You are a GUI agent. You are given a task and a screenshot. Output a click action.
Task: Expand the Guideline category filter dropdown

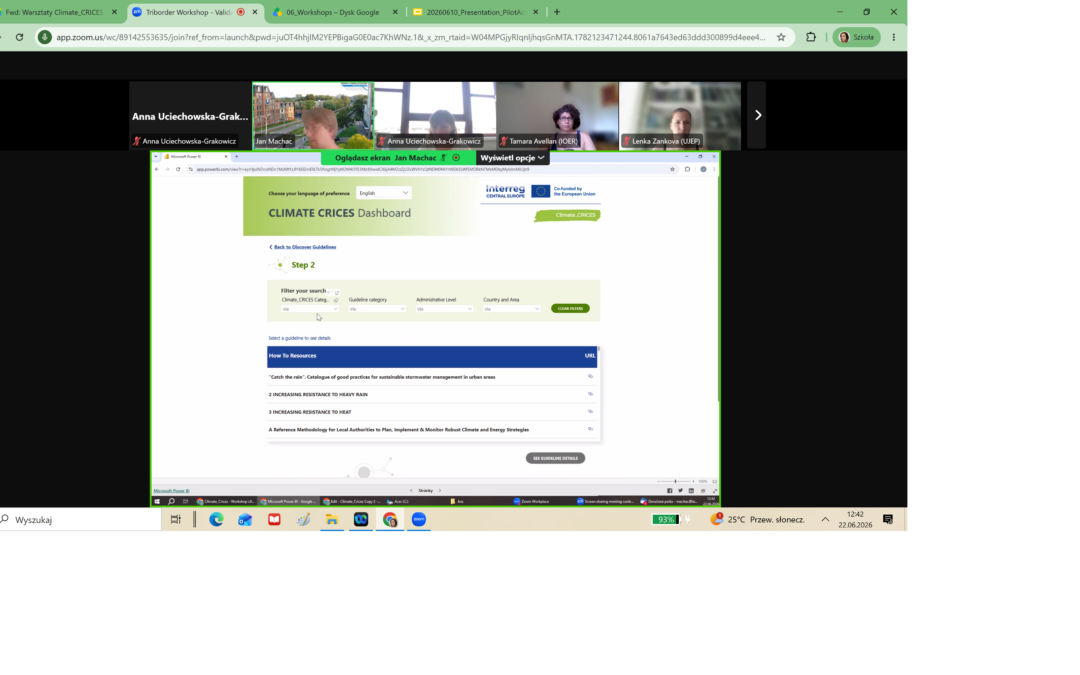click(x=377, y=309)
